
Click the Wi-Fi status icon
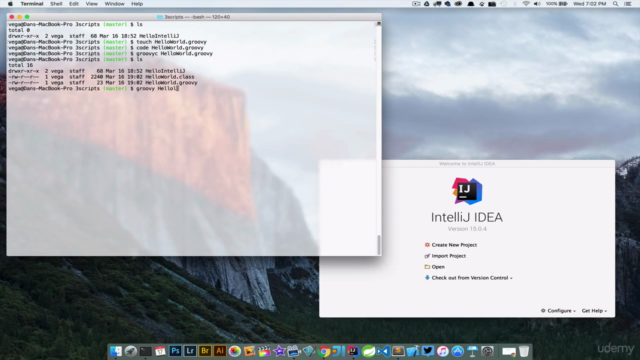pos(526,4)
